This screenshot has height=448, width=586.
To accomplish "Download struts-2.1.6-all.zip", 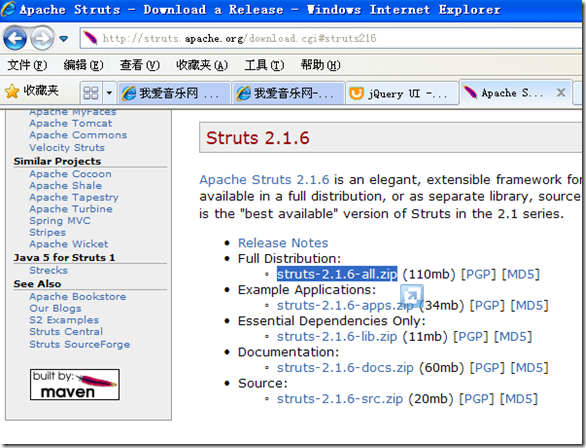I will click(x=337, y=274).
